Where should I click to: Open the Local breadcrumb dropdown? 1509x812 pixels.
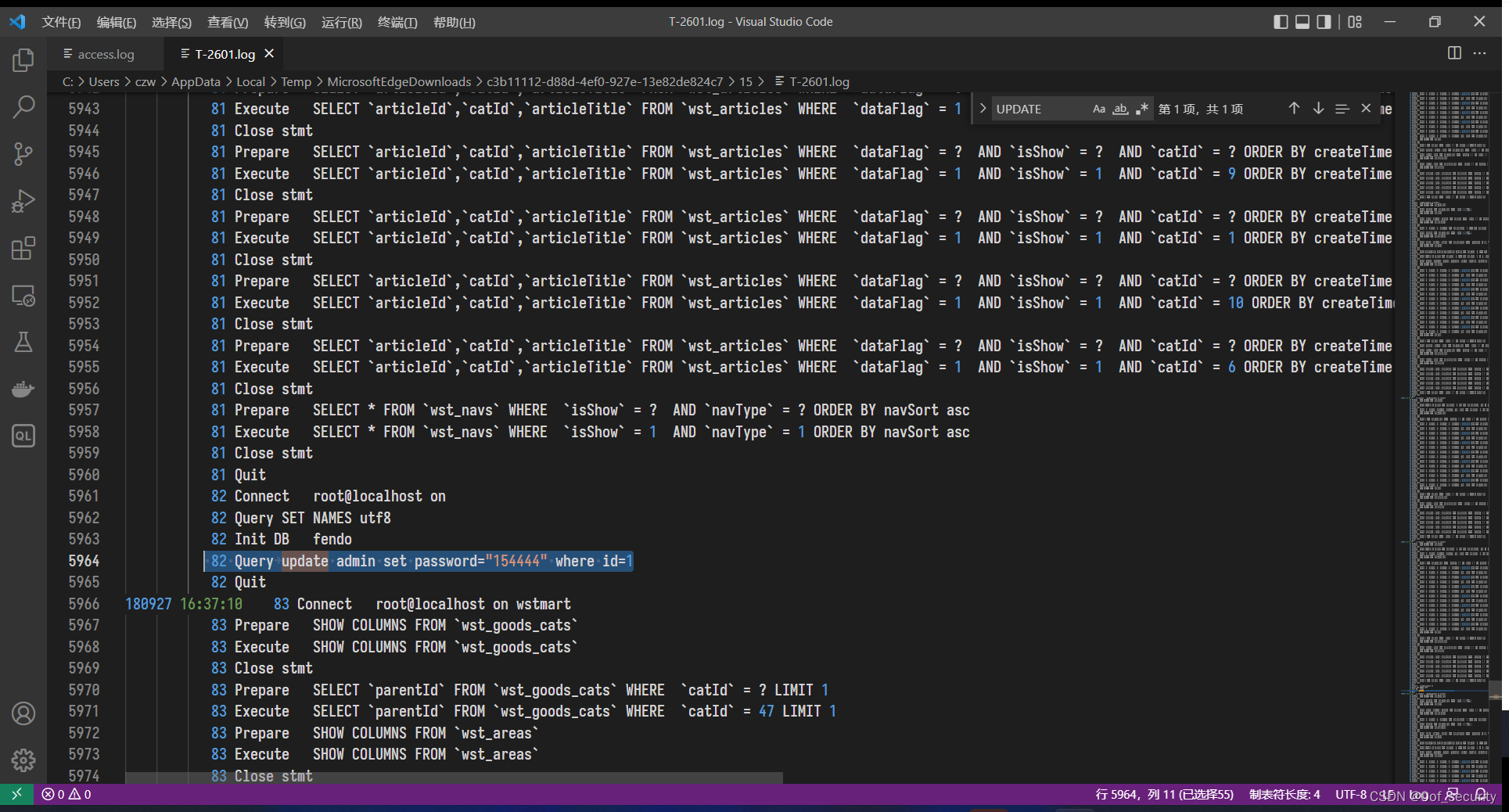pyautogui.click(x=251, y=81)
